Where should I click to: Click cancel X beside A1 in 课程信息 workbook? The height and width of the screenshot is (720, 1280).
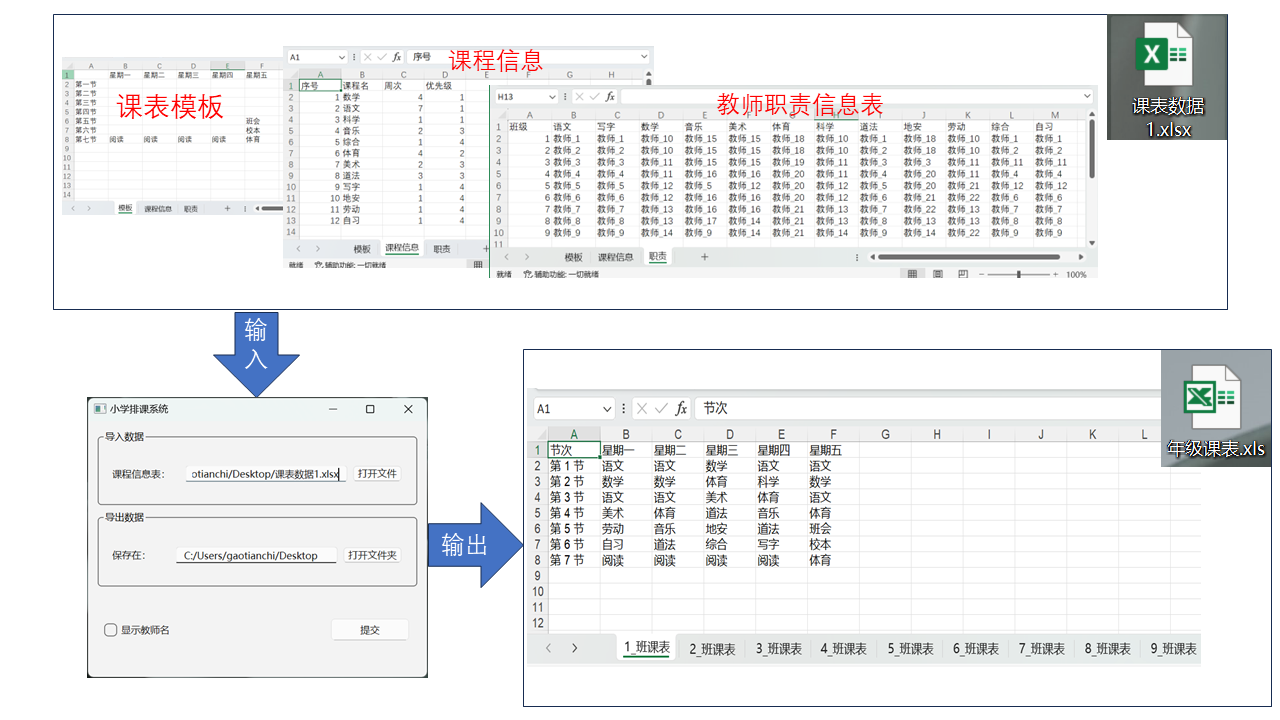[x=367, y=58]
